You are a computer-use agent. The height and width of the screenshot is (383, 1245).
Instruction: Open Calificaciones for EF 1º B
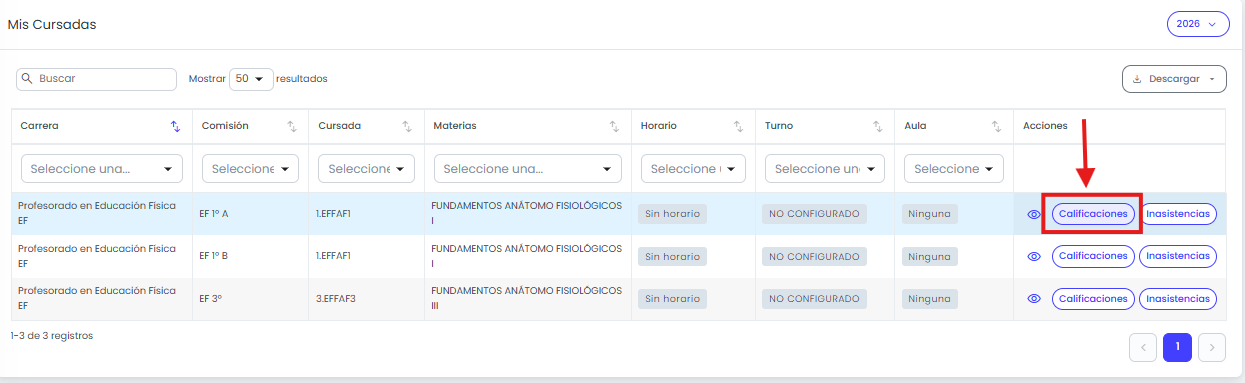tap(1093, 257)
